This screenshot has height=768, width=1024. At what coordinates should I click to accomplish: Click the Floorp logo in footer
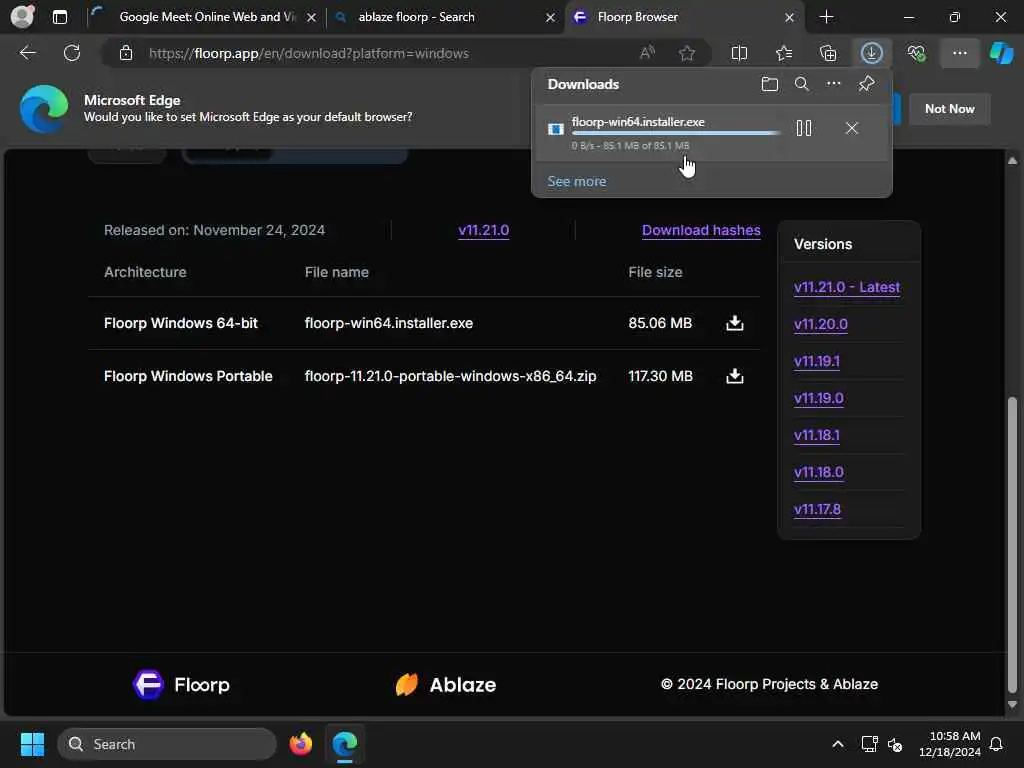[182, 684]
